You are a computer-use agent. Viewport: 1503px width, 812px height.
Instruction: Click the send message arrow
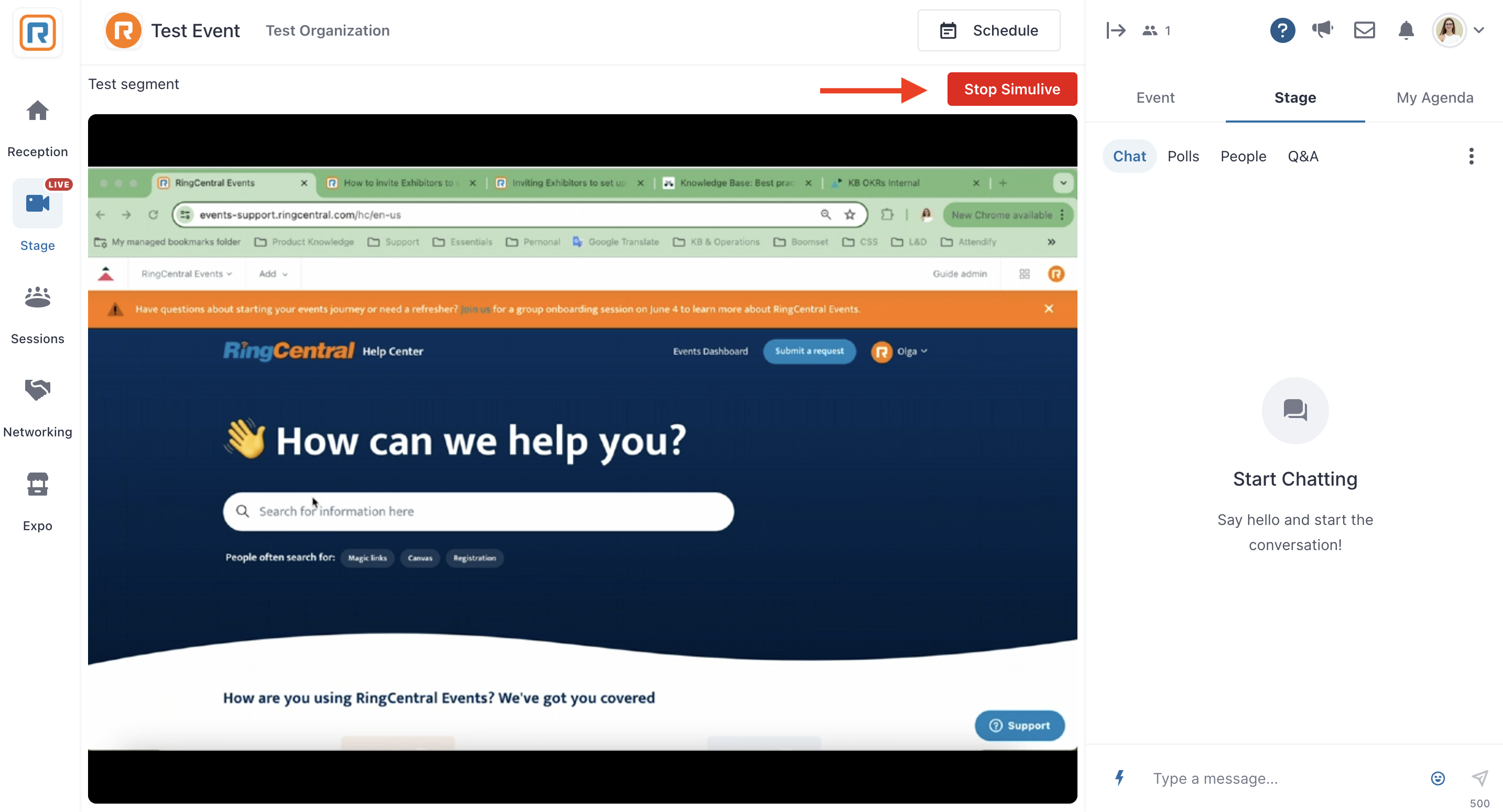point(1479,777)
